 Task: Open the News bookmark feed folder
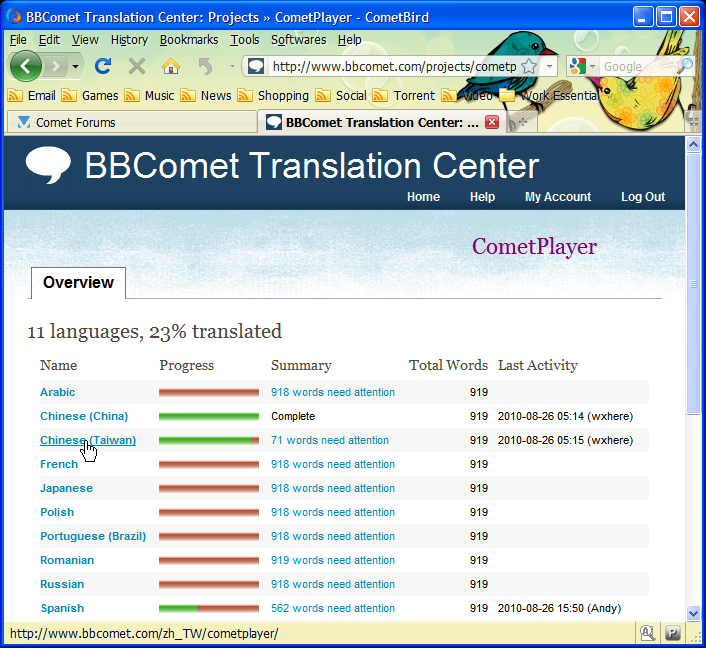206,95
